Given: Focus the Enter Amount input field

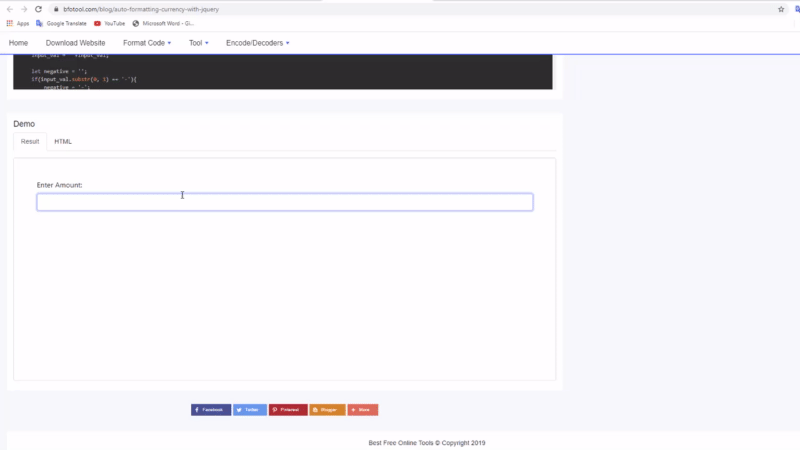Looking at the screenshot, I should 285,202.
